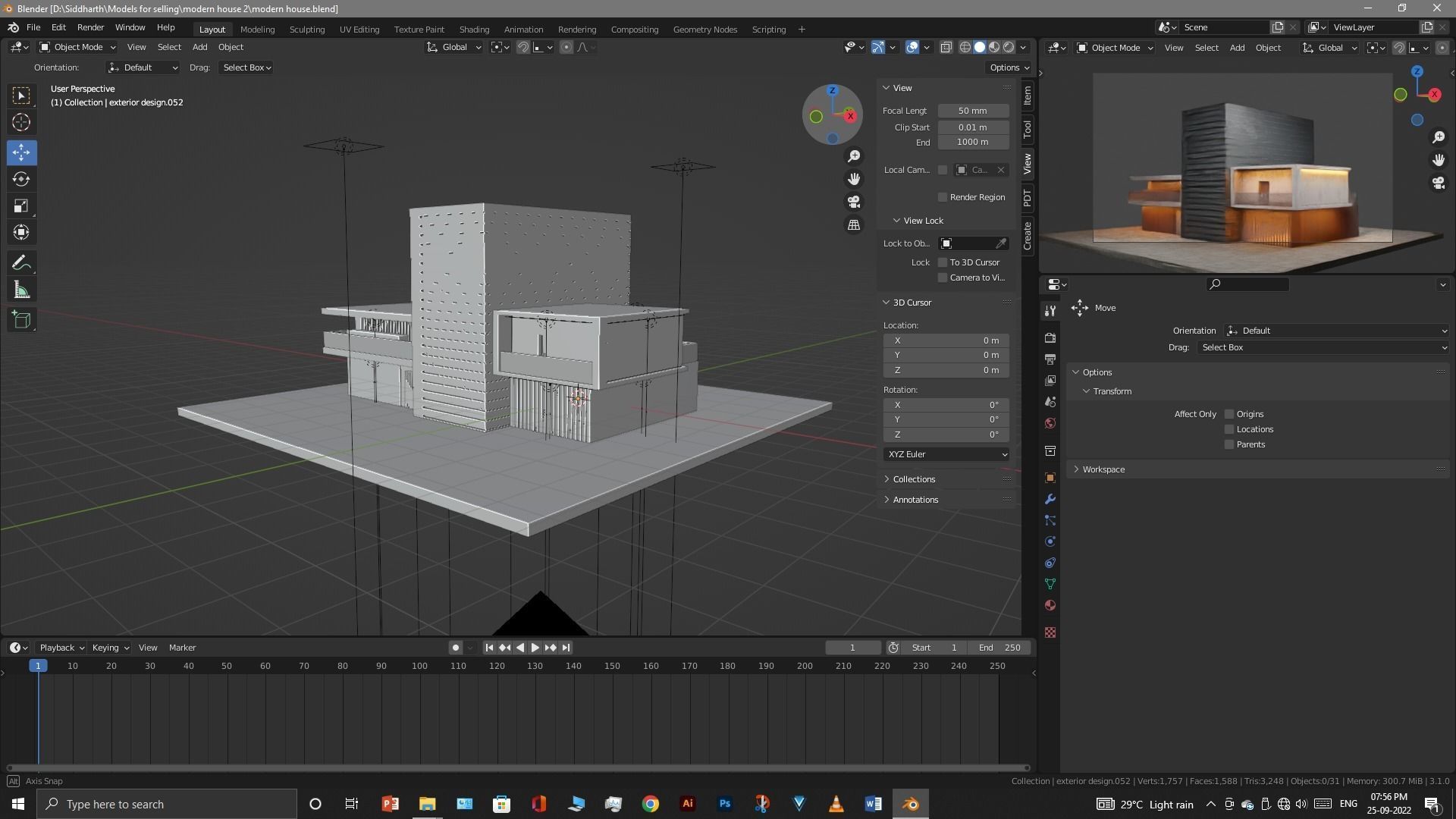The height and width of the screenshot is (819, 1456).
Task: Select the Add Cube tool
Action: pos(21,320)
